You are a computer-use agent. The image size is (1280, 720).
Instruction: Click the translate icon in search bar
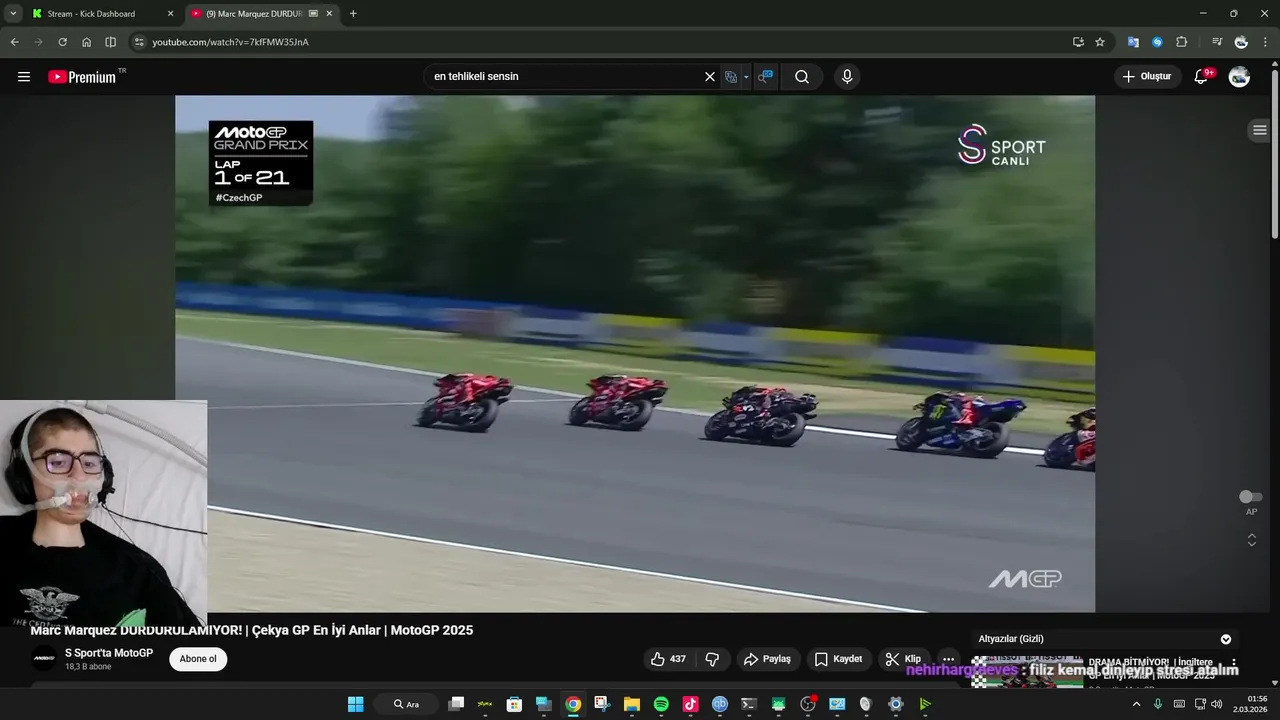[731, 76]
